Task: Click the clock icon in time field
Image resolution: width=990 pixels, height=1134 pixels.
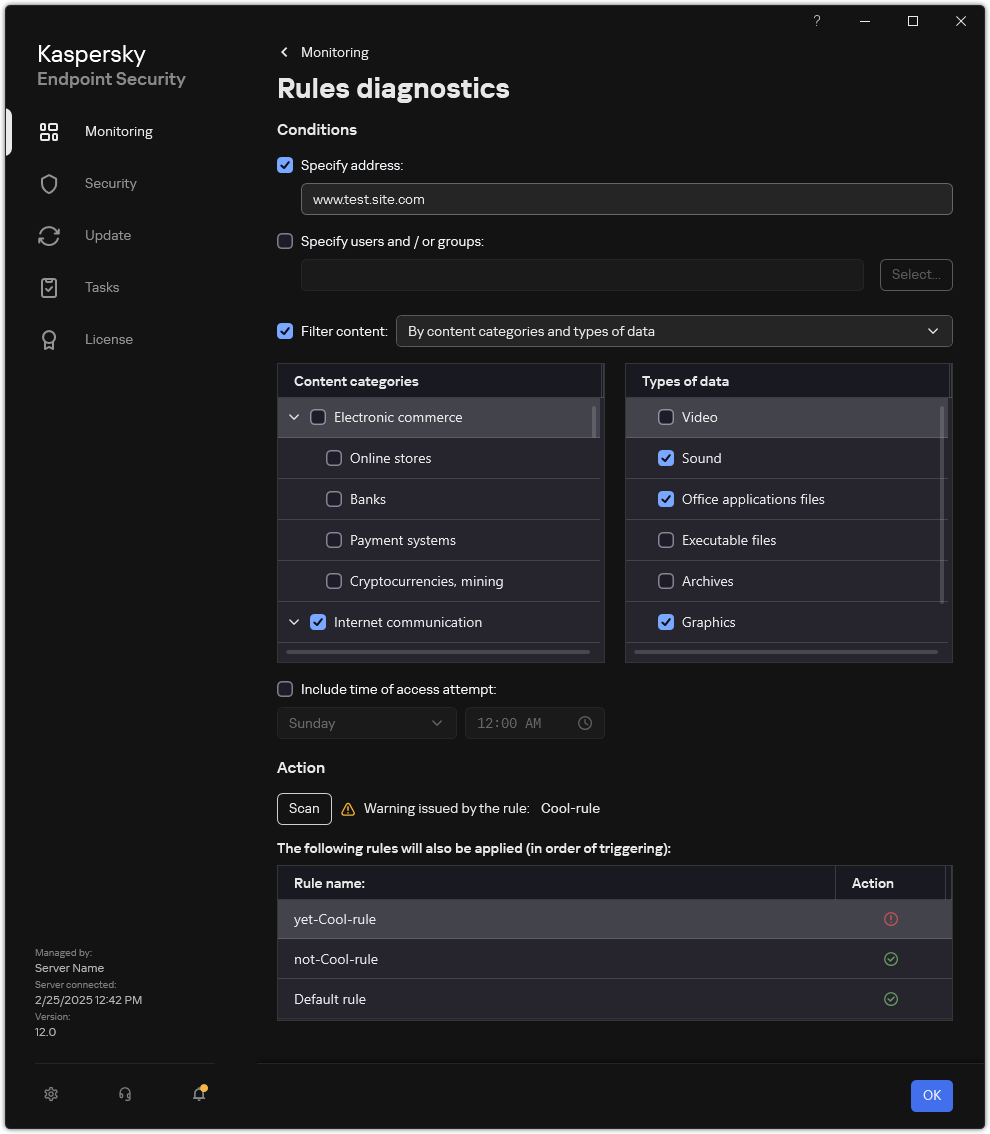Action: (585, 723)
